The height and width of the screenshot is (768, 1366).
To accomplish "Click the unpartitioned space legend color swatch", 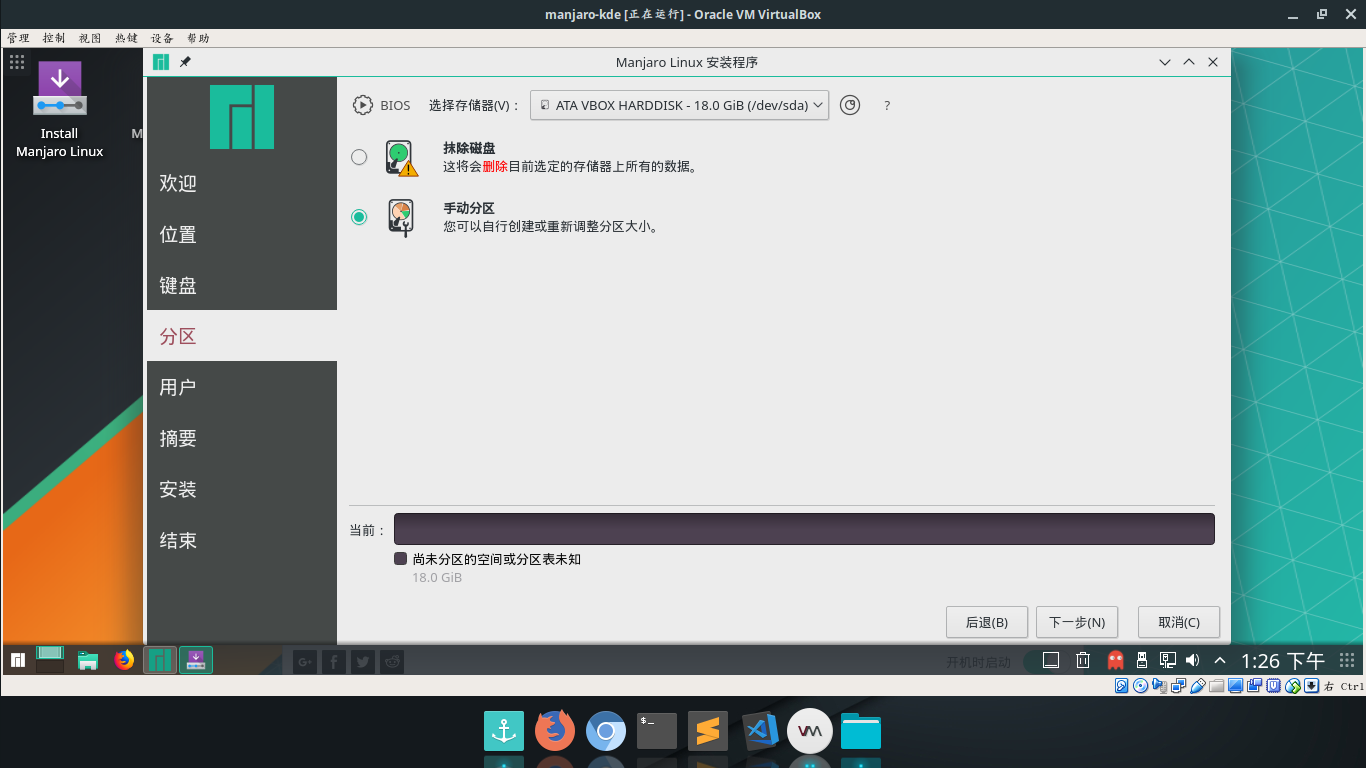I will tap(400, 559).
